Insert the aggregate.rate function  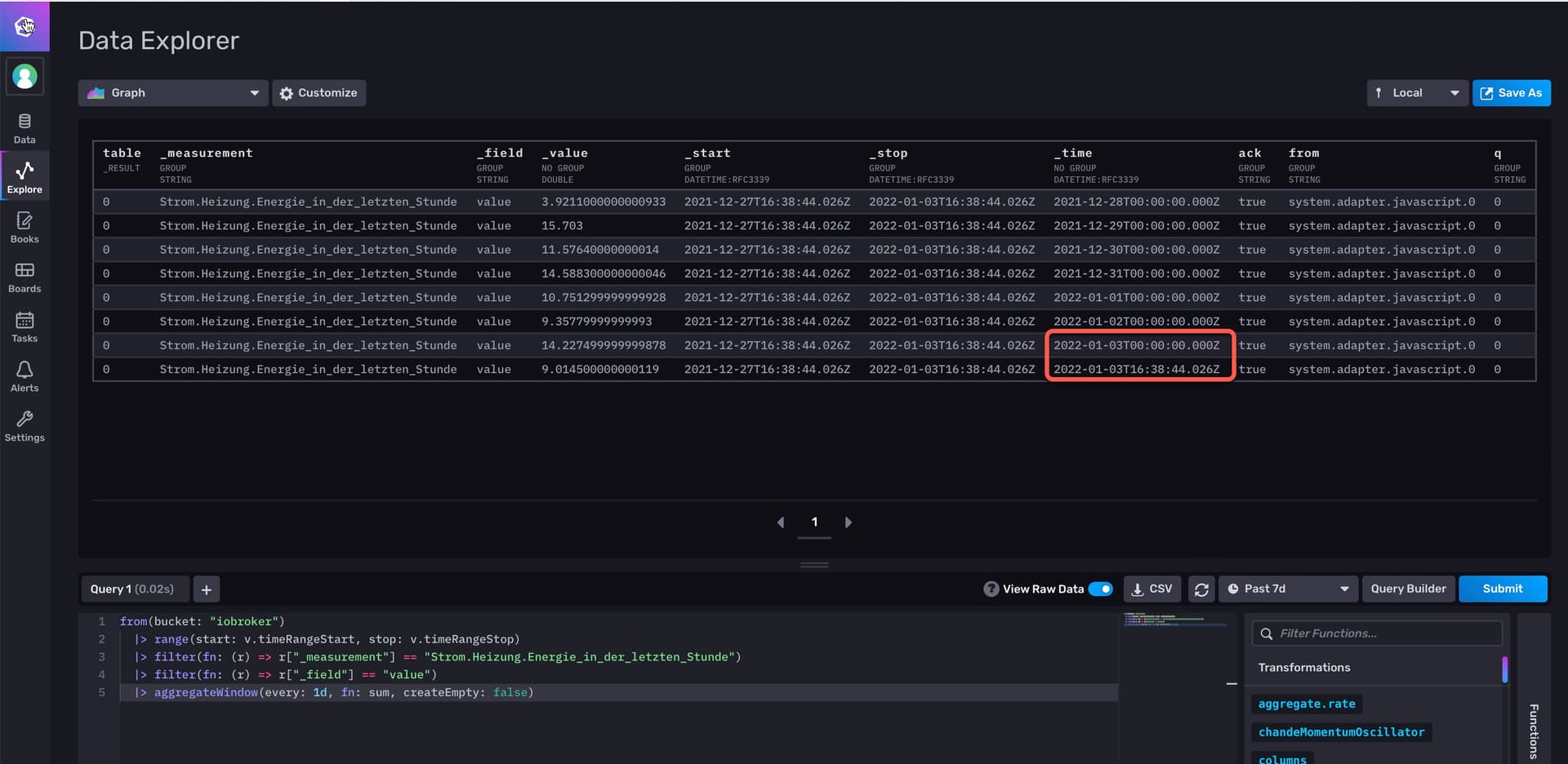1307,704
